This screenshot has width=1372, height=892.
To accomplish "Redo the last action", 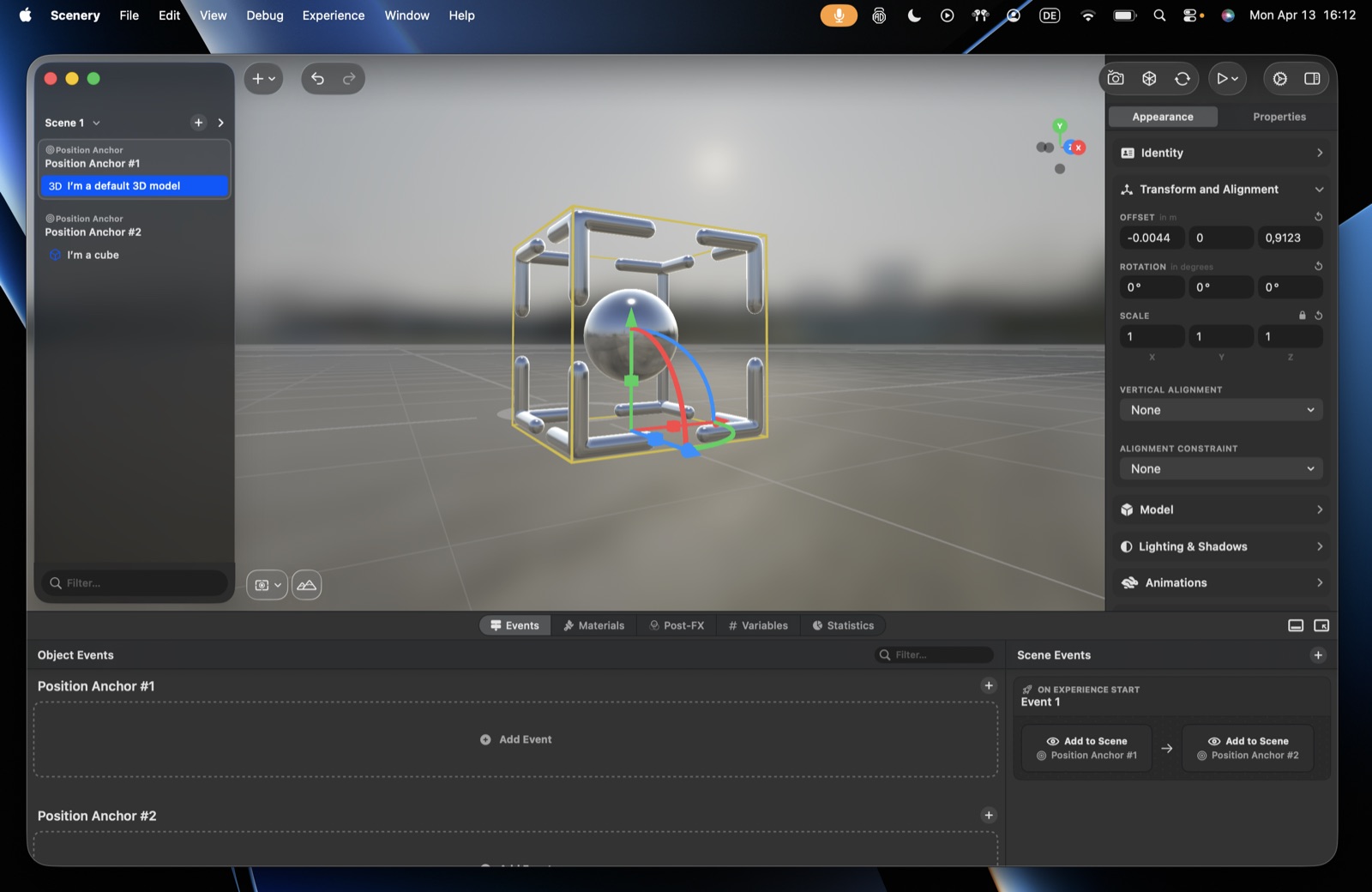I will click(349, 79).
